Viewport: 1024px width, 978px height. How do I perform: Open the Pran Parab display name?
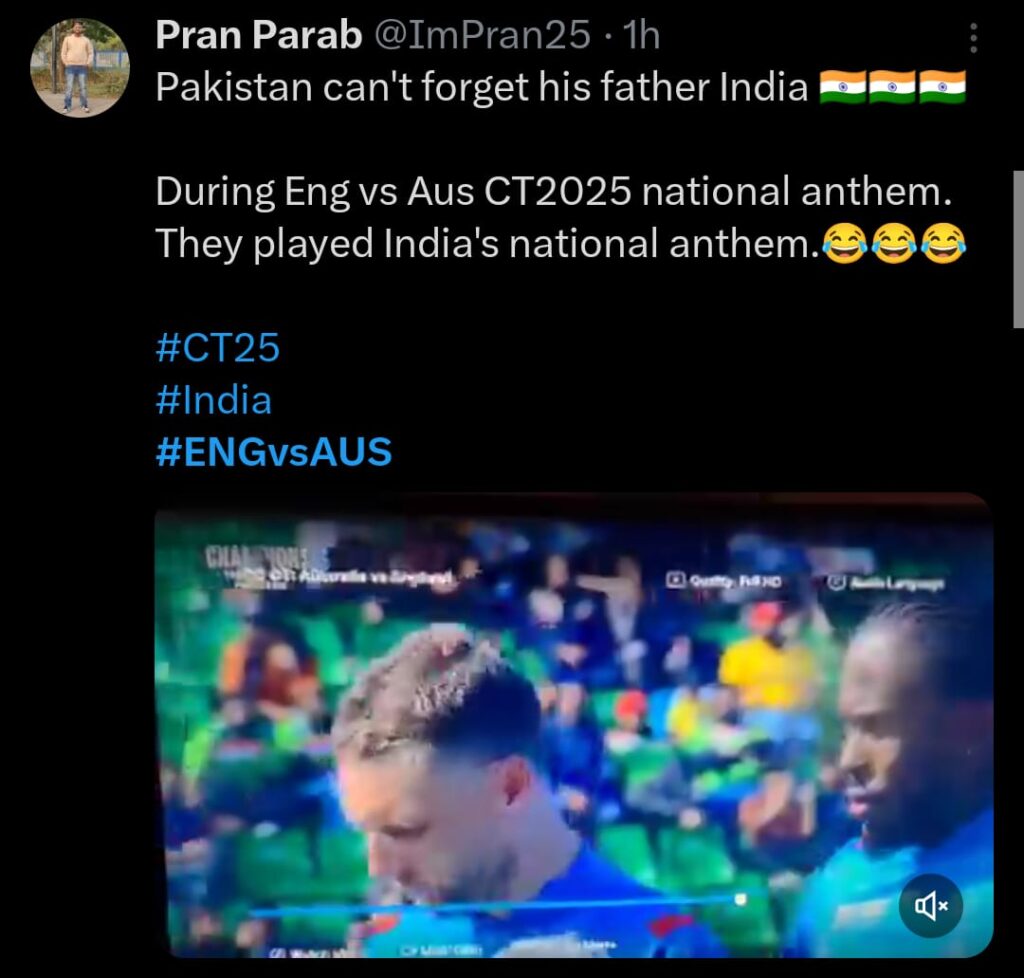coord(259,35)
